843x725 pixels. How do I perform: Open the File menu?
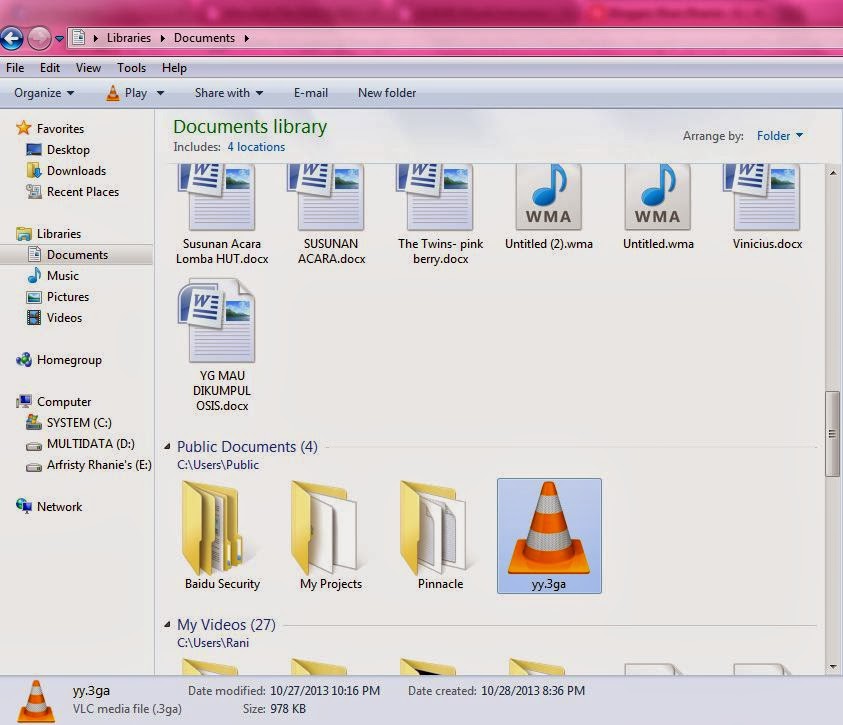(15, 68)
